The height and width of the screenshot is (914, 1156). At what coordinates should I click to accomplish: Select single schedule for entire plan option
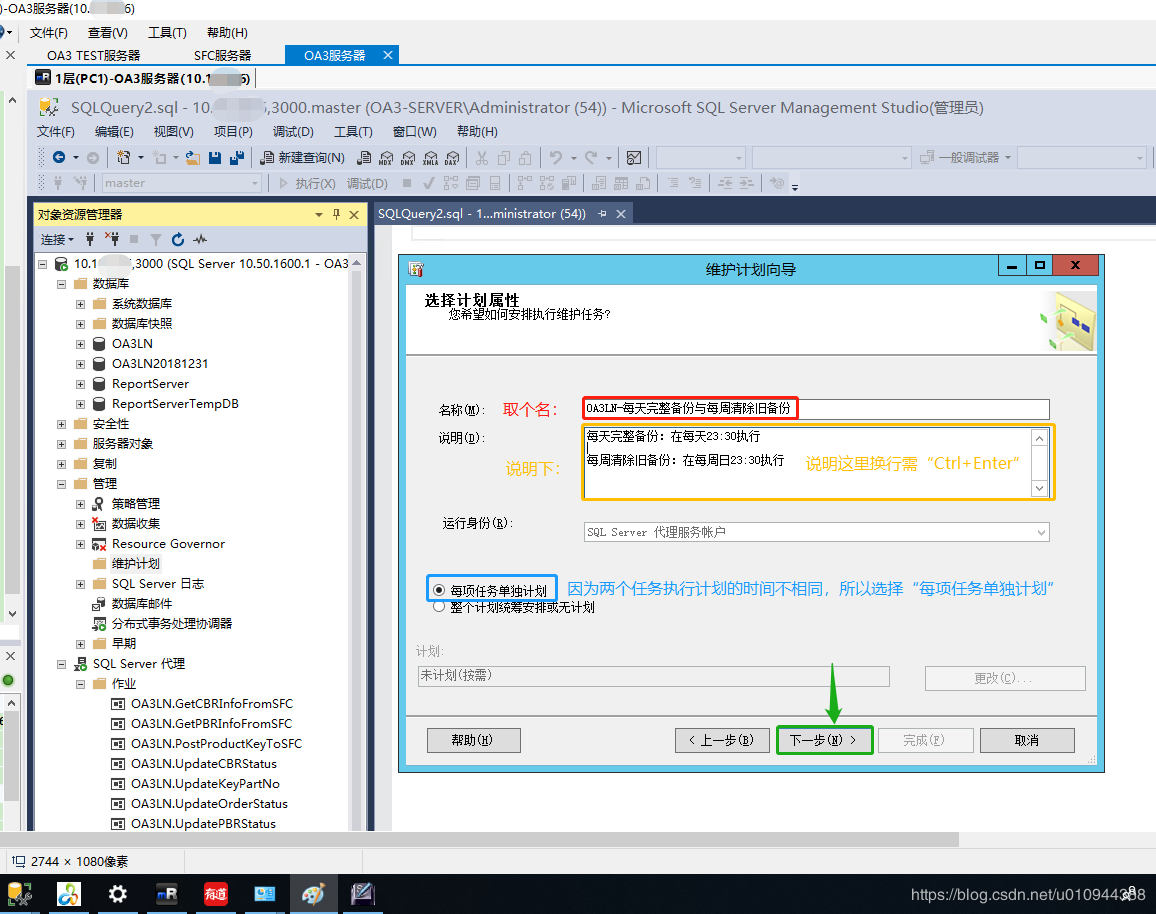click(x=515, y=607)
